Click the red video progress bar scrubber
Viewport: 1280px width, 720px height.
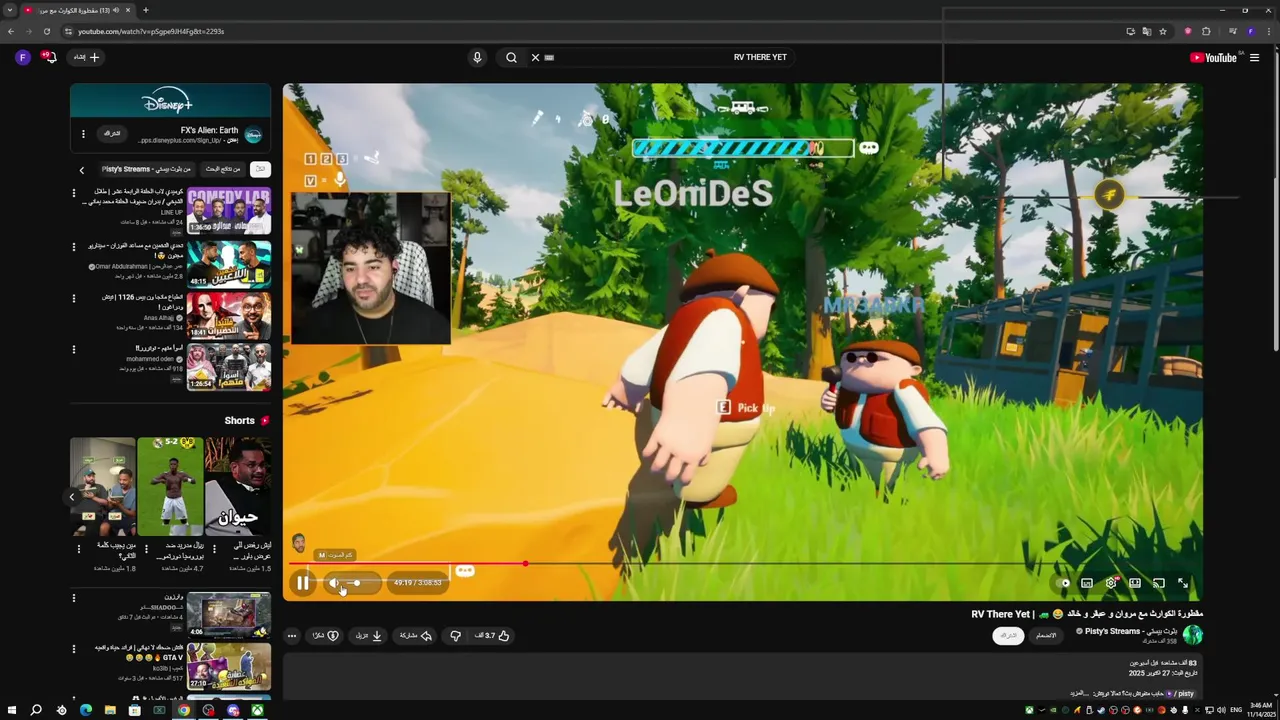point(525,564)
